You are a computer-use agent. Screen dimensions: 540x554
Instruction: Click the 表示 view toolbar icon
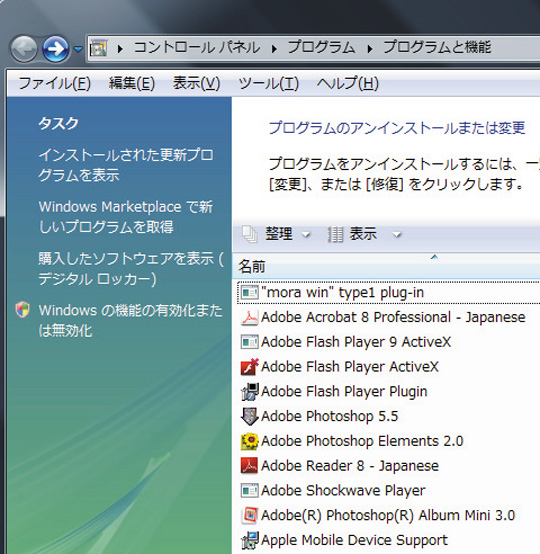(335, 234)
